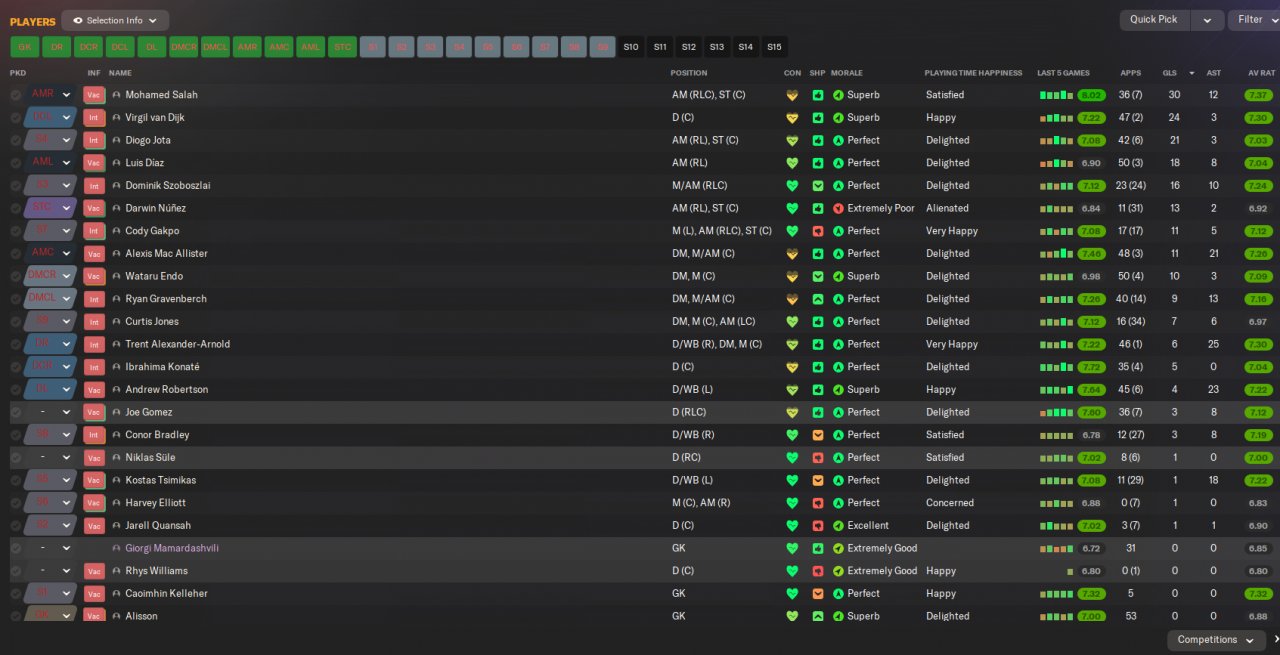Toggle the picked checkmark for Niklas Süle
The height and width of the screenshot is (655, 1280).
[x=16, y=458]
